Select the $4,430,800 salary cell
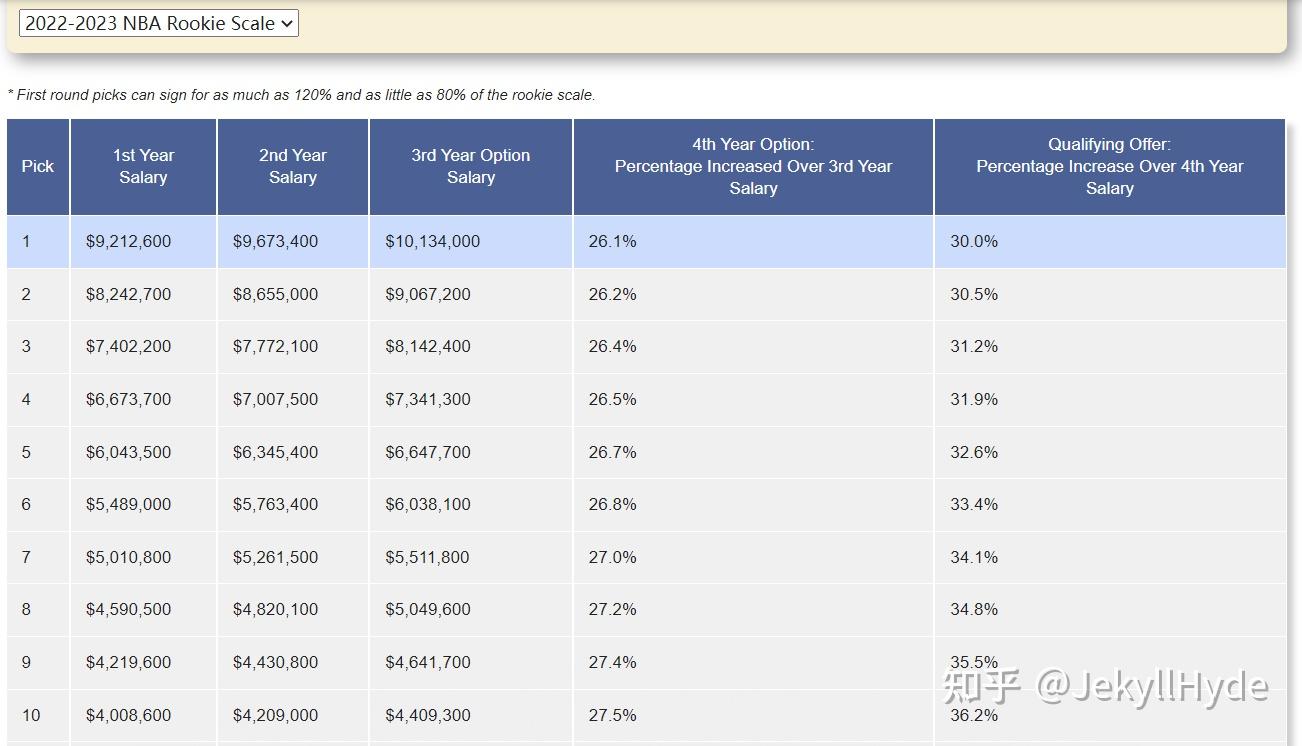 (293, 662)
